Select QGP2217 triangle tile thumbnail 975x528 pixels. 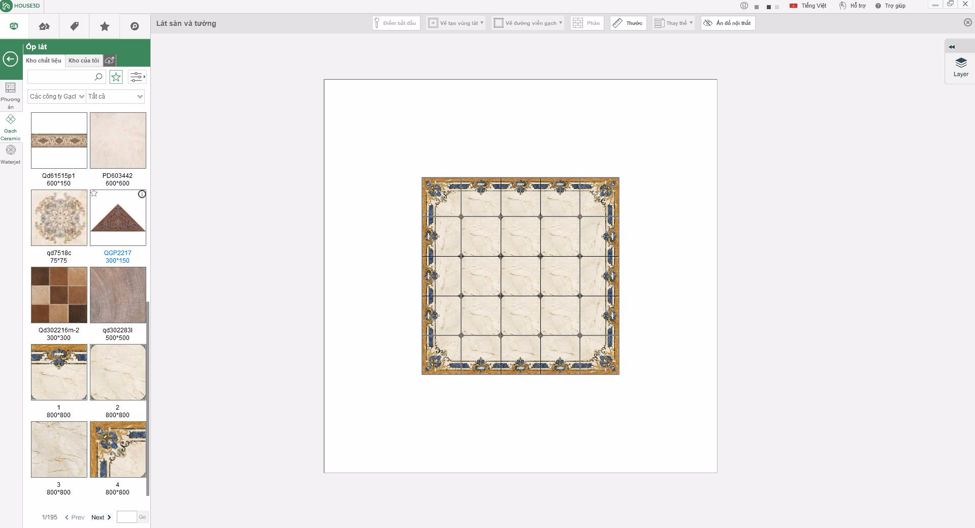coord(118,218)
